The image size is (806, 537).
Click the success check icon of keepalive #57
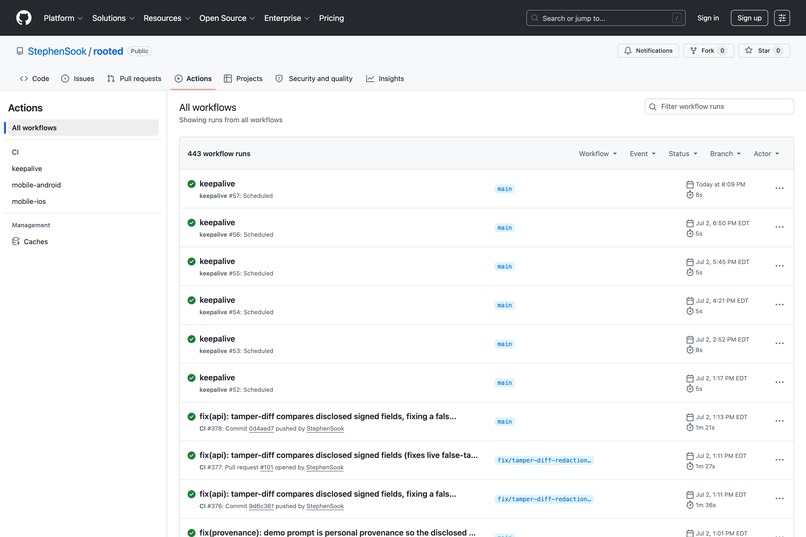pos(191,184)
